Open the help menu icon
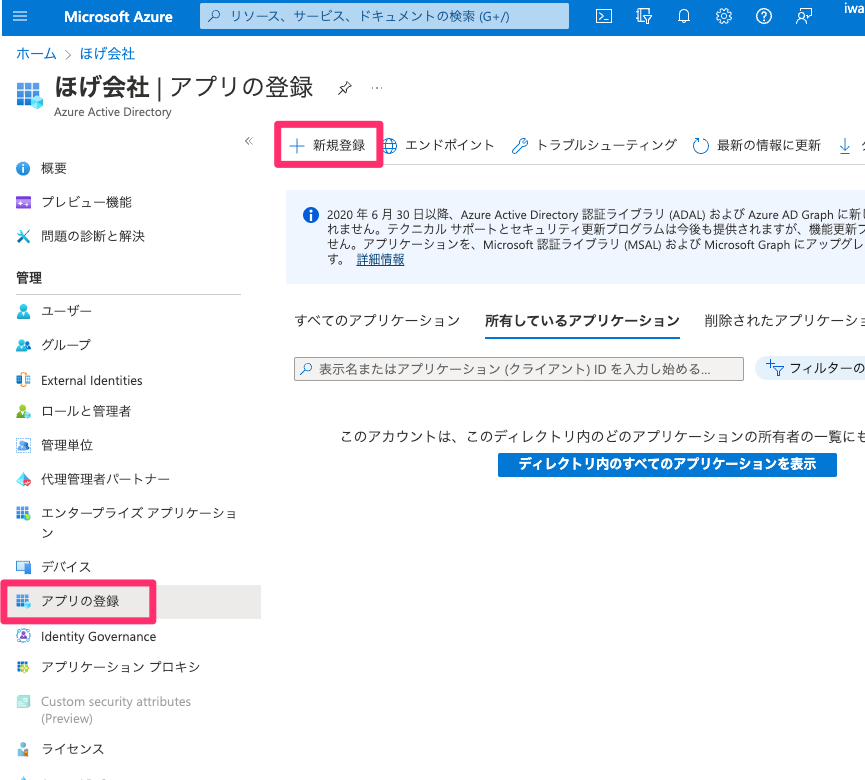The height and width of the screenshot is (780, 865). [763, 16]
